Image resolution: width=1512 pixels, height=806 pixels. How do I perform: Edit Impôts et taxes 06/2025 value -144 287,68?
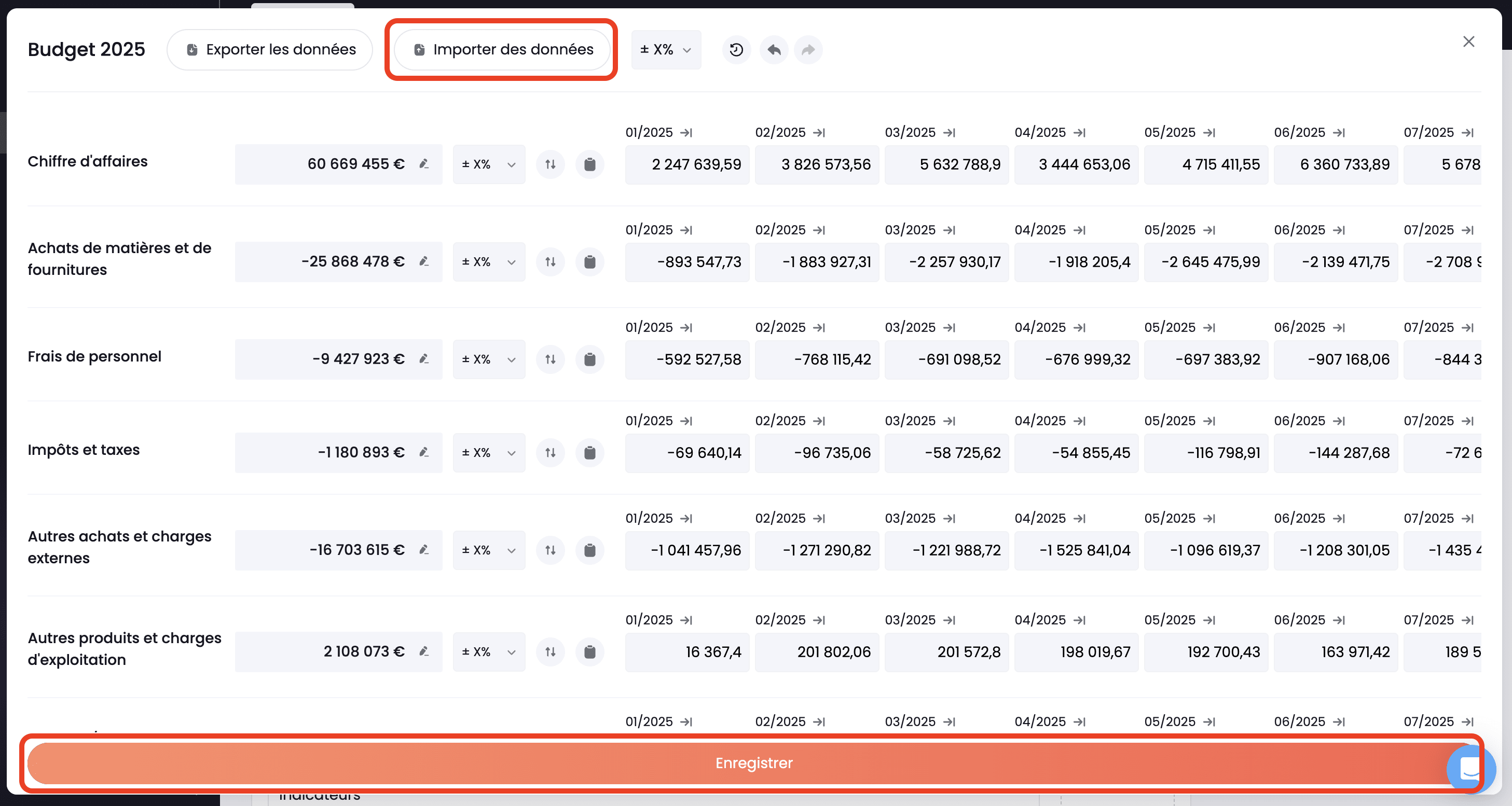[x=1336, y=453]
